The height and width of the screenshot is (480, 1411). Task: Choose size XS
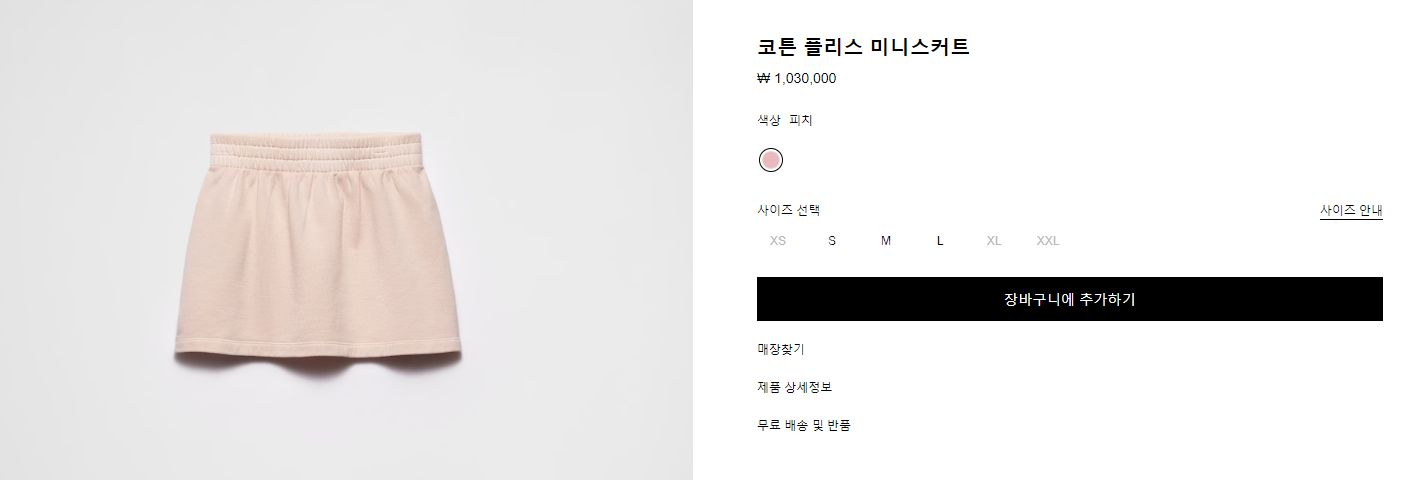point(778,241)
